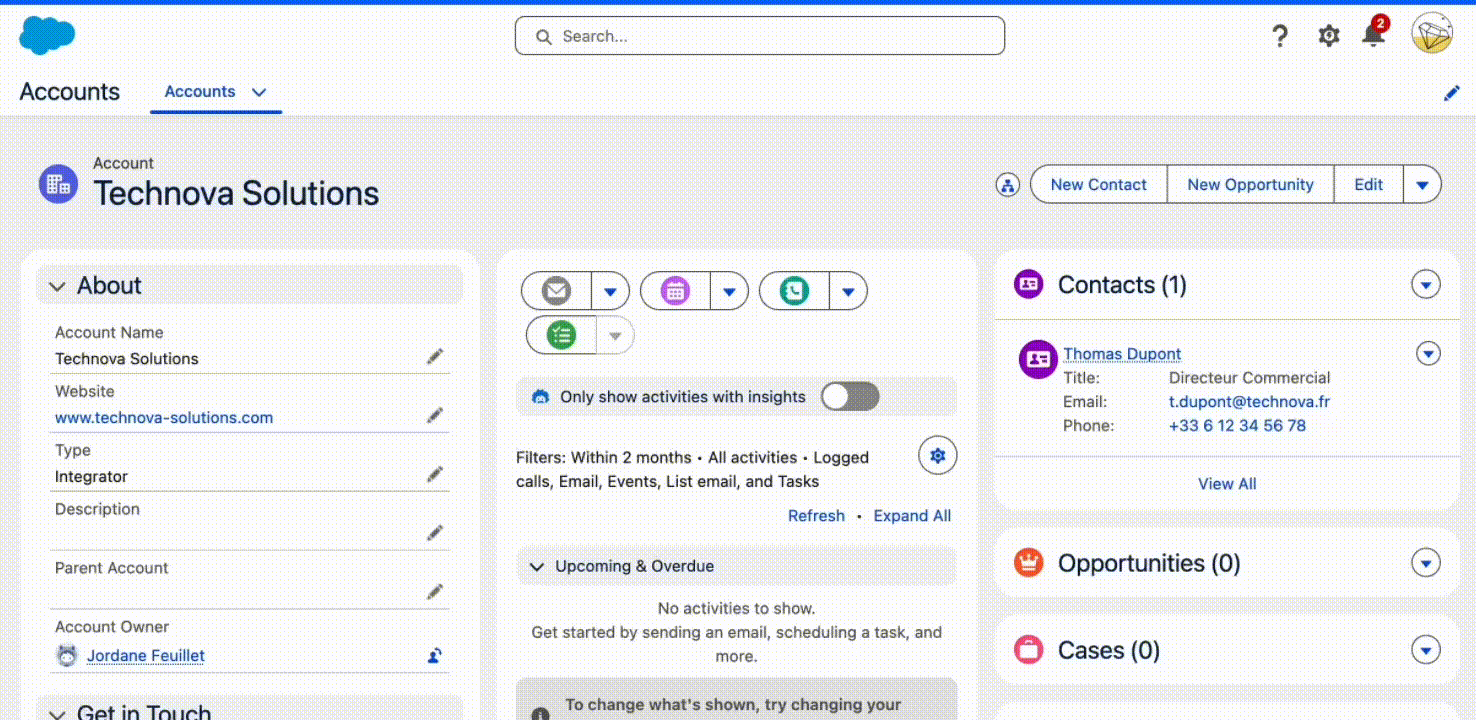Open the New Event dropdown arrow

coord(729,292)
